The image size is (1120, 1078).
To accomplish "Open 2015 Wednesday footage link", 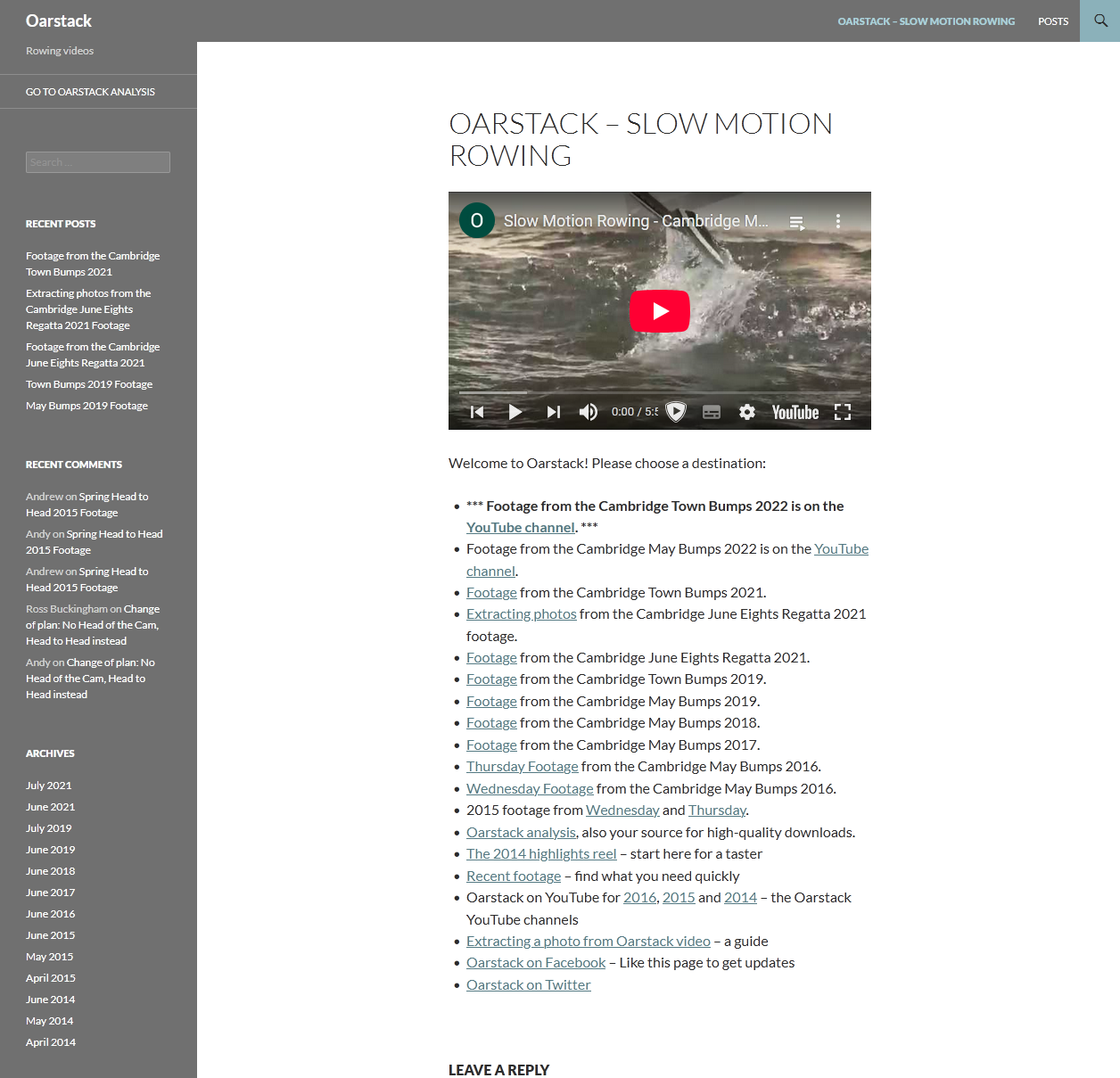I will pos(622,811).
